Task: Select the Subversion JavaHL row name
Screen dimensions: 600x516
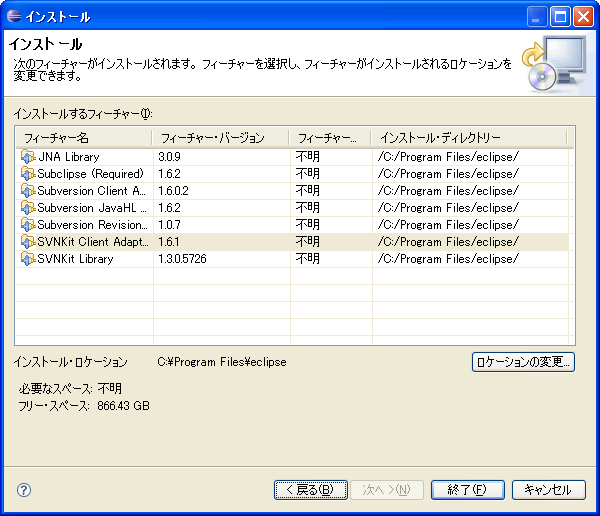Action: 92,208
